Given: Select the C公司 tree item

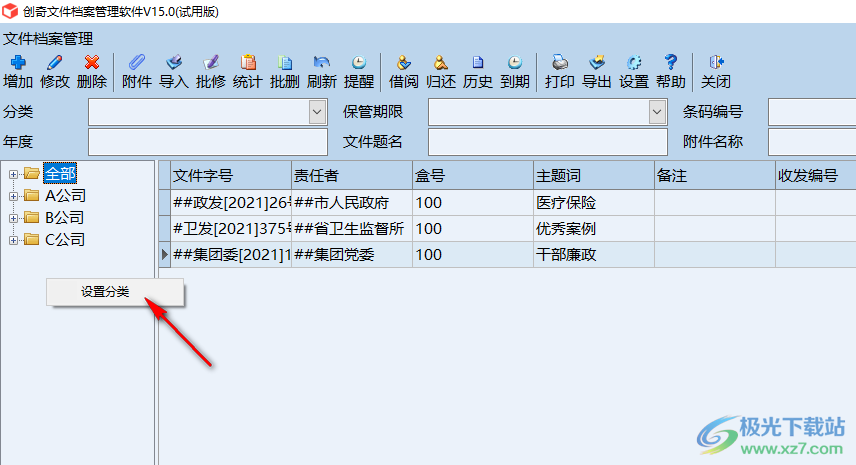Looking at the screenshot, I should click(64, 239).
